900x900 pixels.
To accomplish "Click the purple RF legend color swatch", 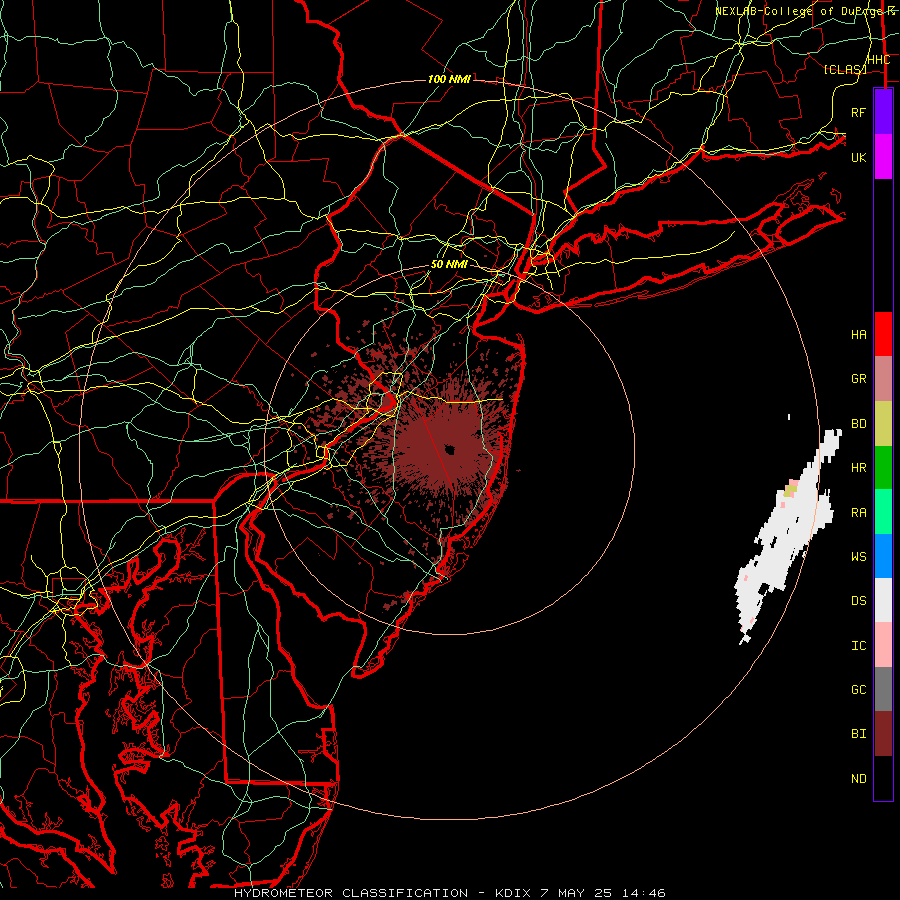I will pos(883,112).
